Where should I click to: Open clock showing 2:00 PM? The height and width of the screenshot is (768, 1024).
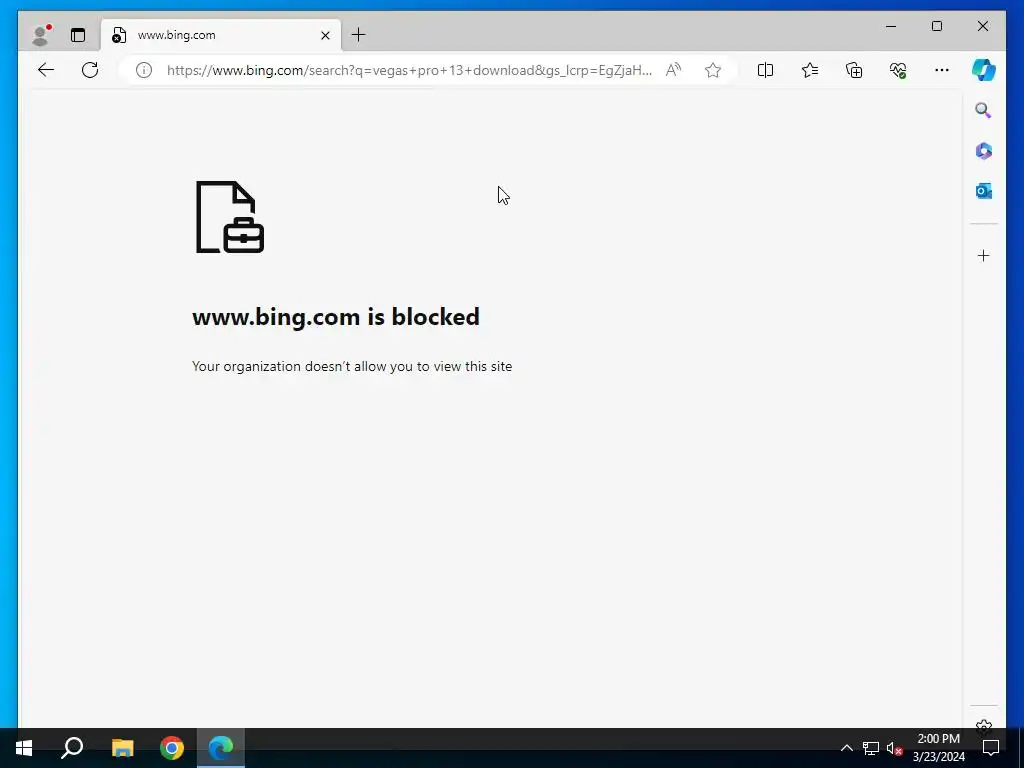click(939, 748)
